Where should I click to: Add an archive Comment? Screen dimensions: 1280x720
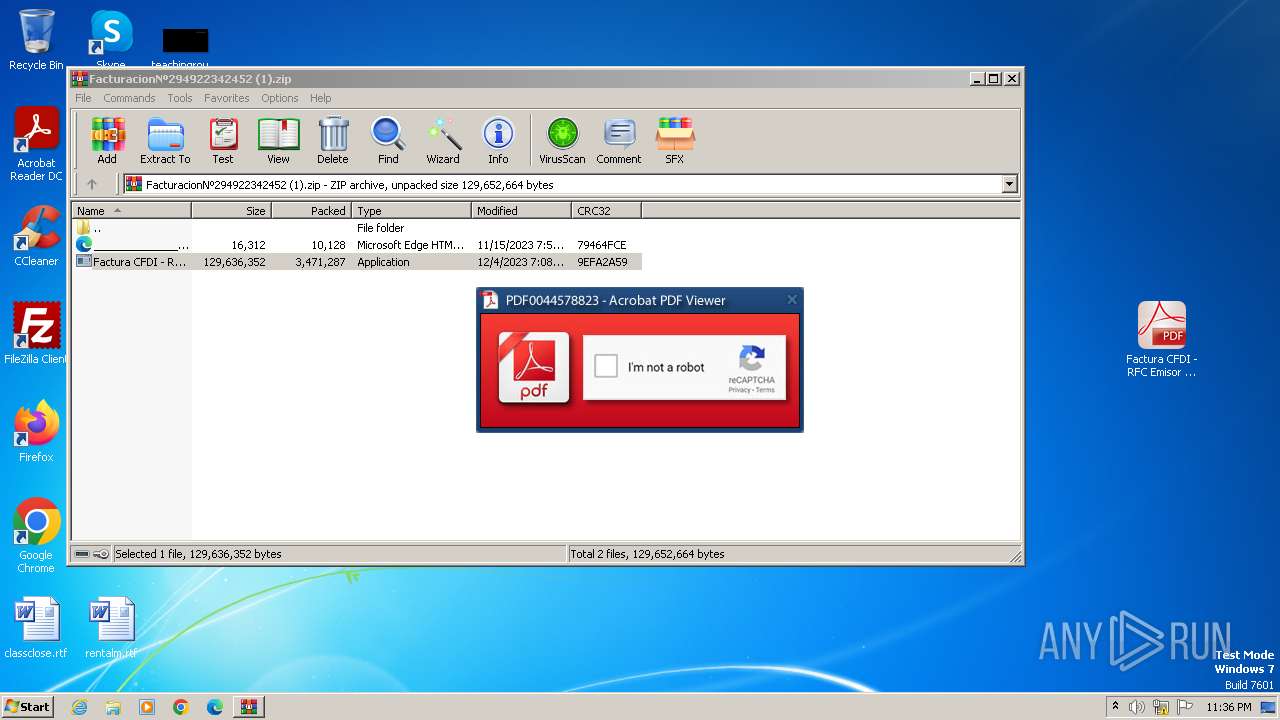(619, 141)
